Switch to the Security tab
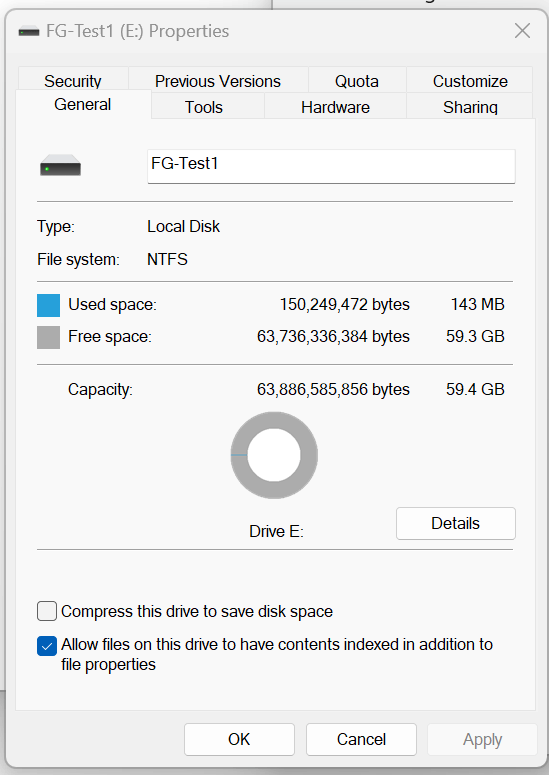Screen dimensions: 549x775 (73, 80)
